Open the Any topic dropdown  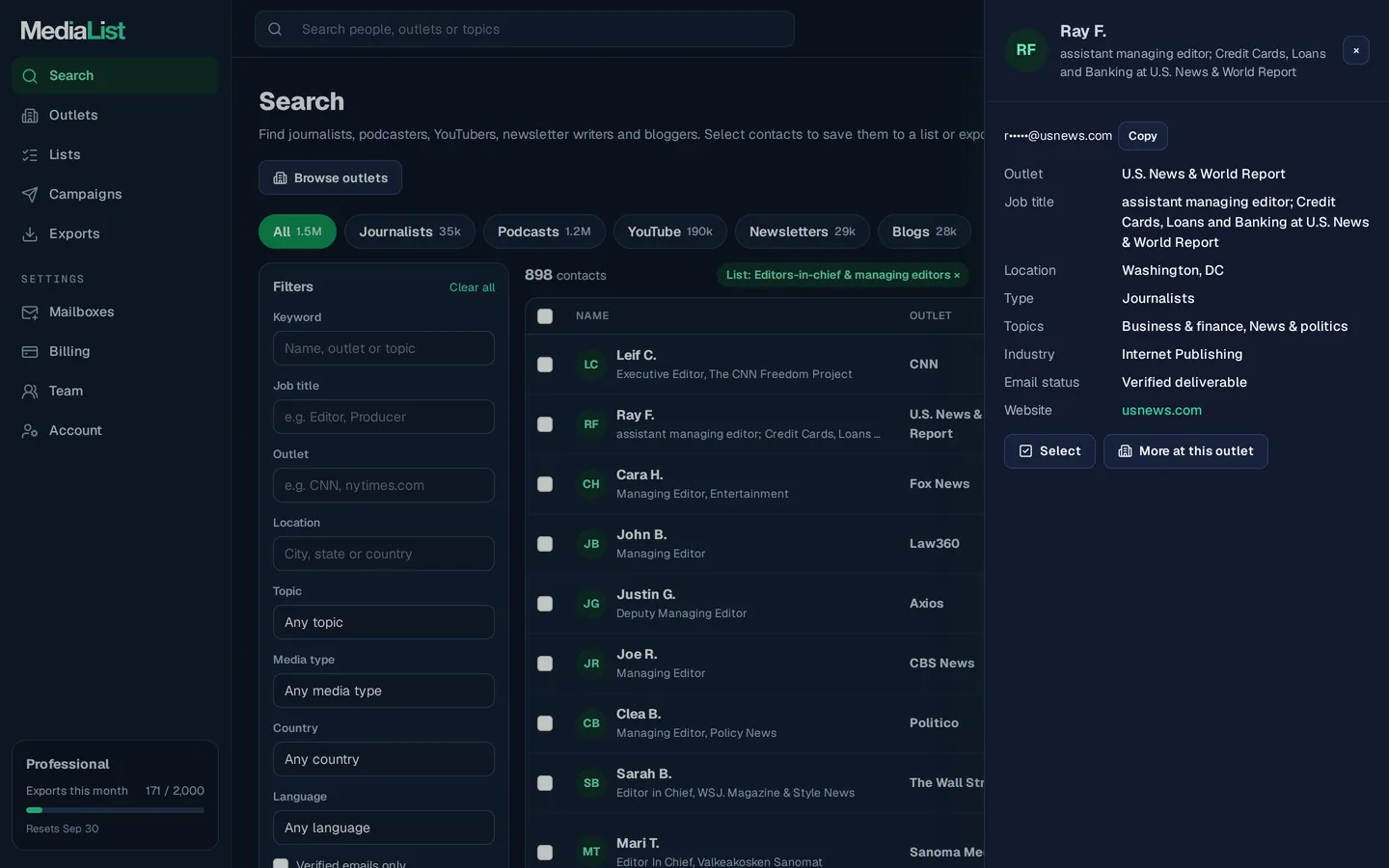[384, 622]
